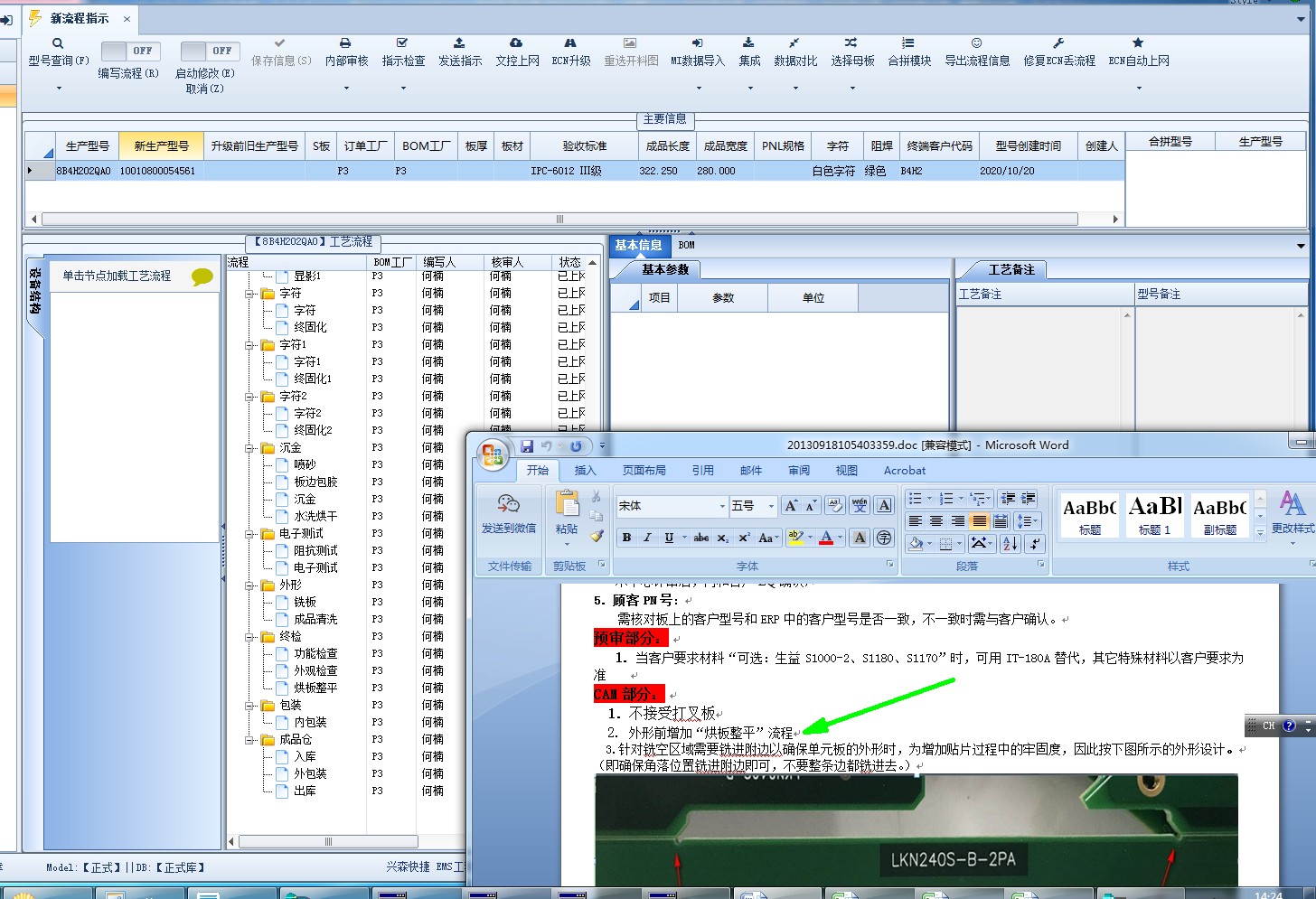Click the 合拼模块 list icon
This screenshot has width=1316, height=899.
pos(908,42)
